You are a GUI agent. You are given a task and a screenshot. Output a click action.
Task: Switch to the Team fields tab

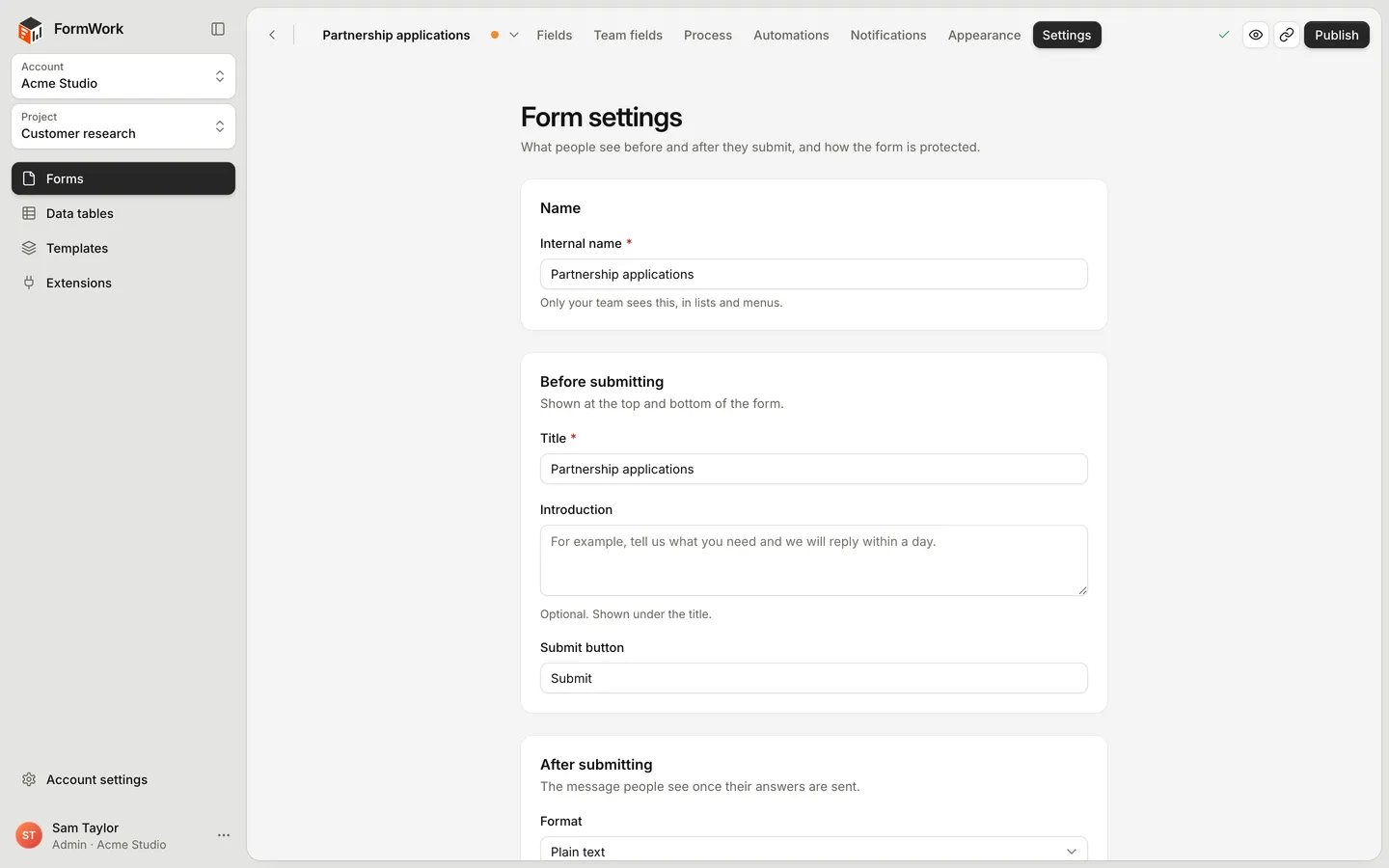click(x=628, y=35)
